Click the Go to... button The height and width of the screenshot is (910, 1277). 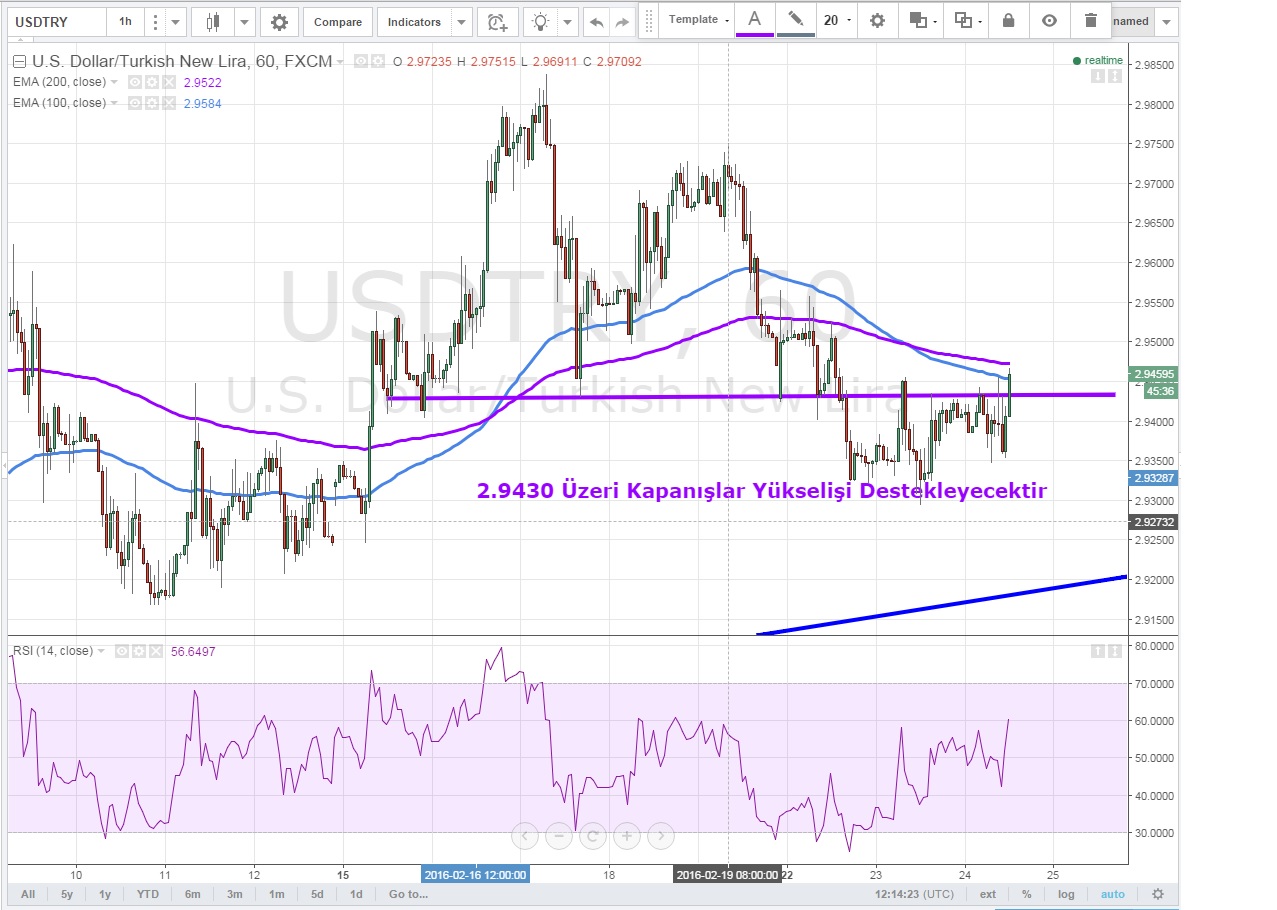point(409,894)
